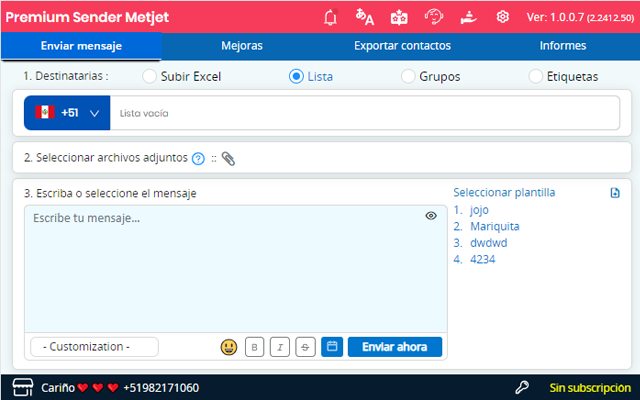Screen dimensions: 640x400
Task: Focus the Escribe tu mensaje text area
Action: 236,269
